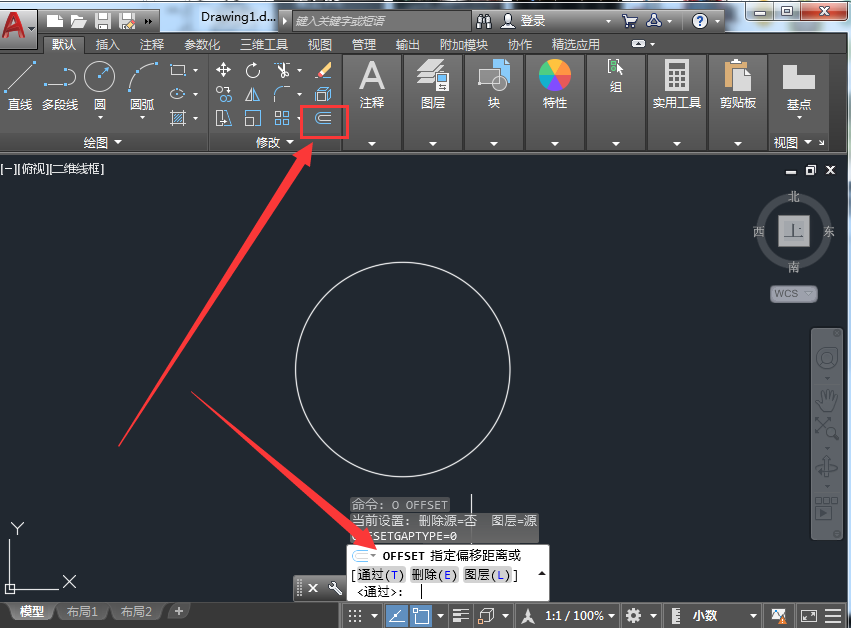
Task: Switch to the 布局1 layout tab
Action: [82, 612]
